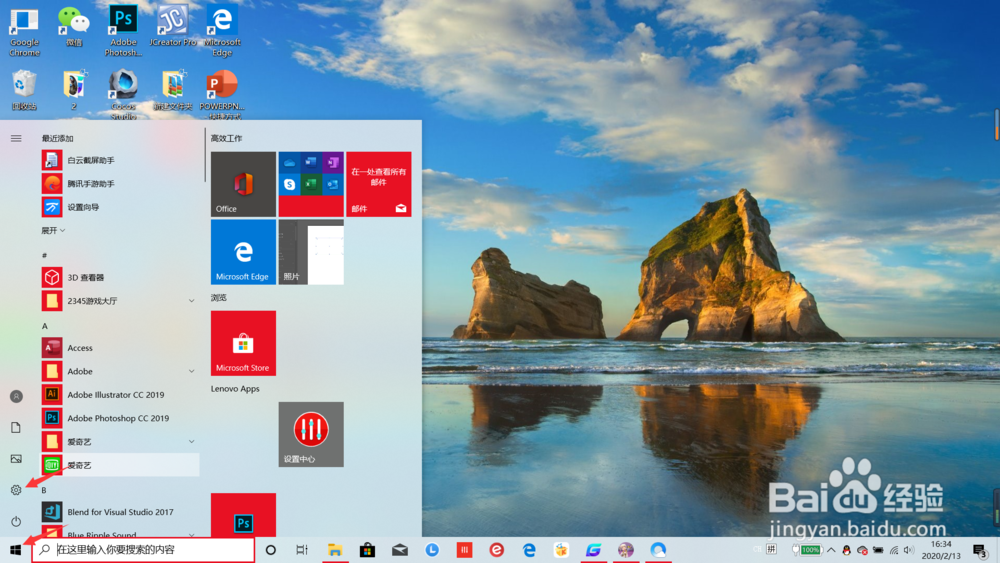Open the blue clock app on taskbar
Image resolution: width=1000 pixels, height=563 pixels.
pos(432,550)
